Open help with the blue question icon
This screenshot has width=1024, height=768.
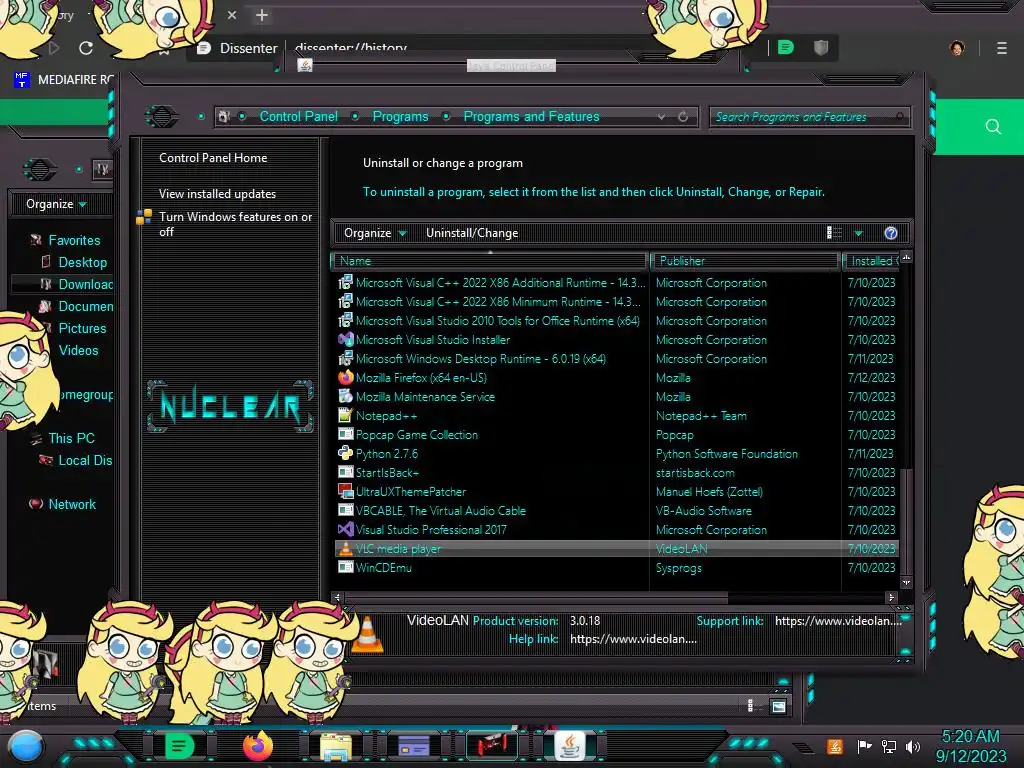coord(891,233)
